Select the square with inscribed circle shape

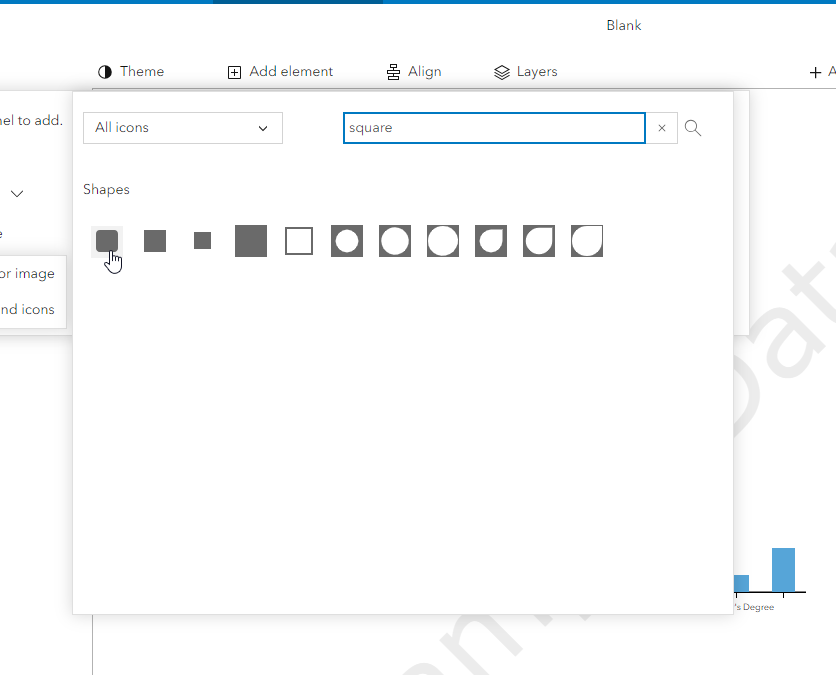click(x=346, y=240)
